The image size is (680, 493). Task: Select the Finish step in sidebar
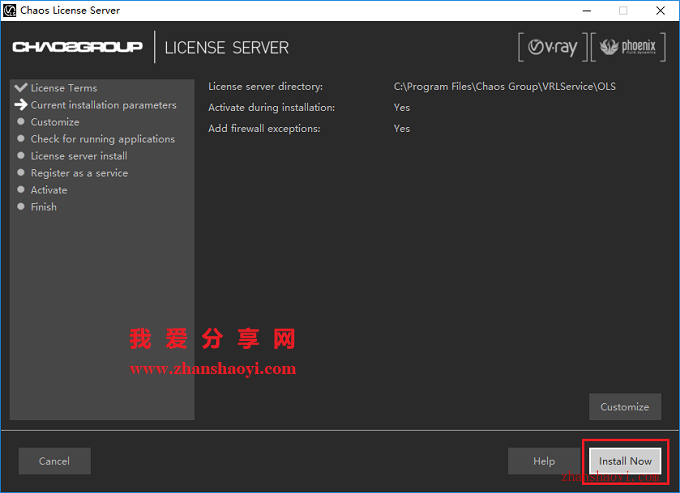tap(43, 207)
